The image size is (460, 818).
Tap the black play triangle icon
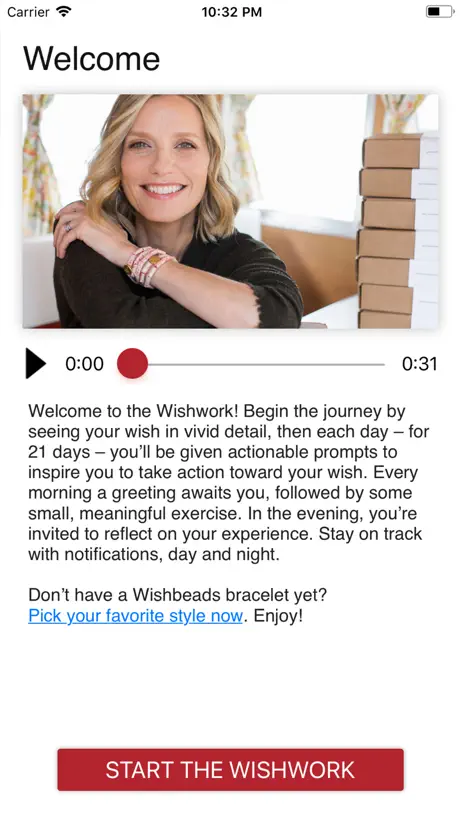pos(35,364)
